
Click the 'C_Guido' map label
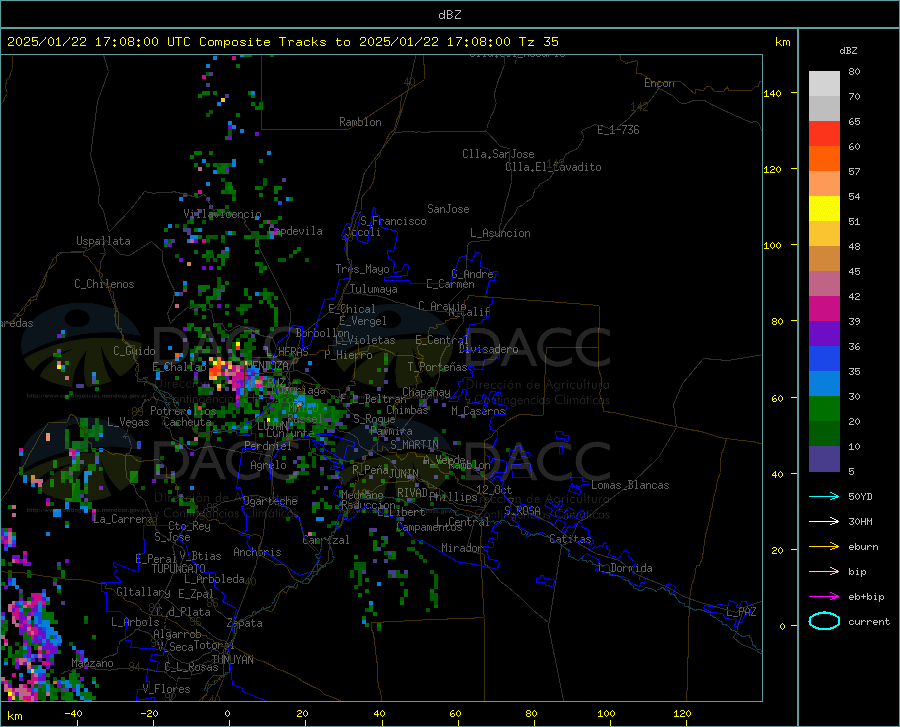click(134, 351)
